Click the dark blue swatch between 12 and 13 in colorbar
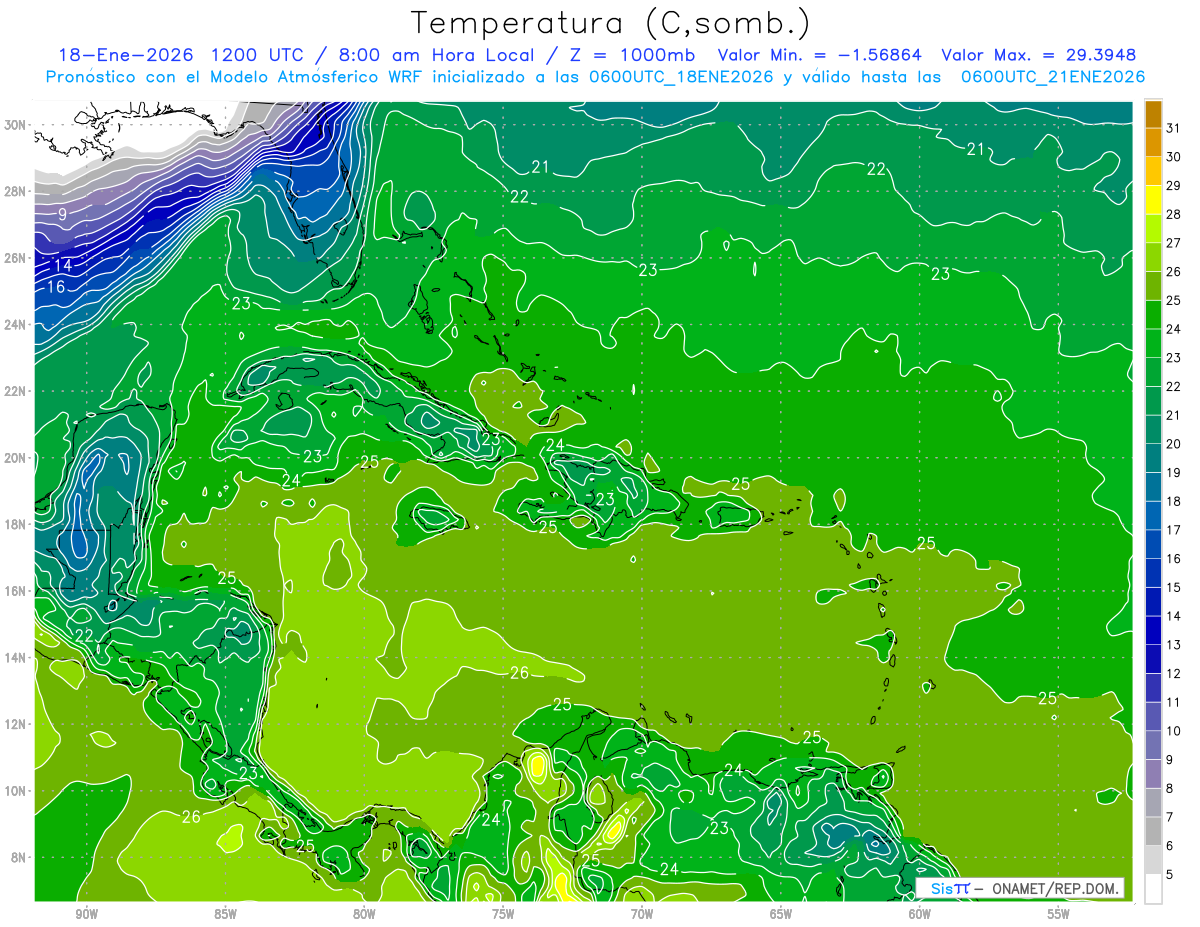 pos(1153,659)
